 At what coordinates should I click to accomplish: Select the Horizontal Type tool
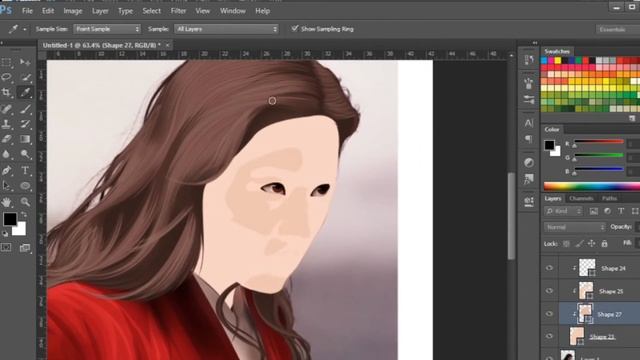pyautogui.click(x=25, y=170)
